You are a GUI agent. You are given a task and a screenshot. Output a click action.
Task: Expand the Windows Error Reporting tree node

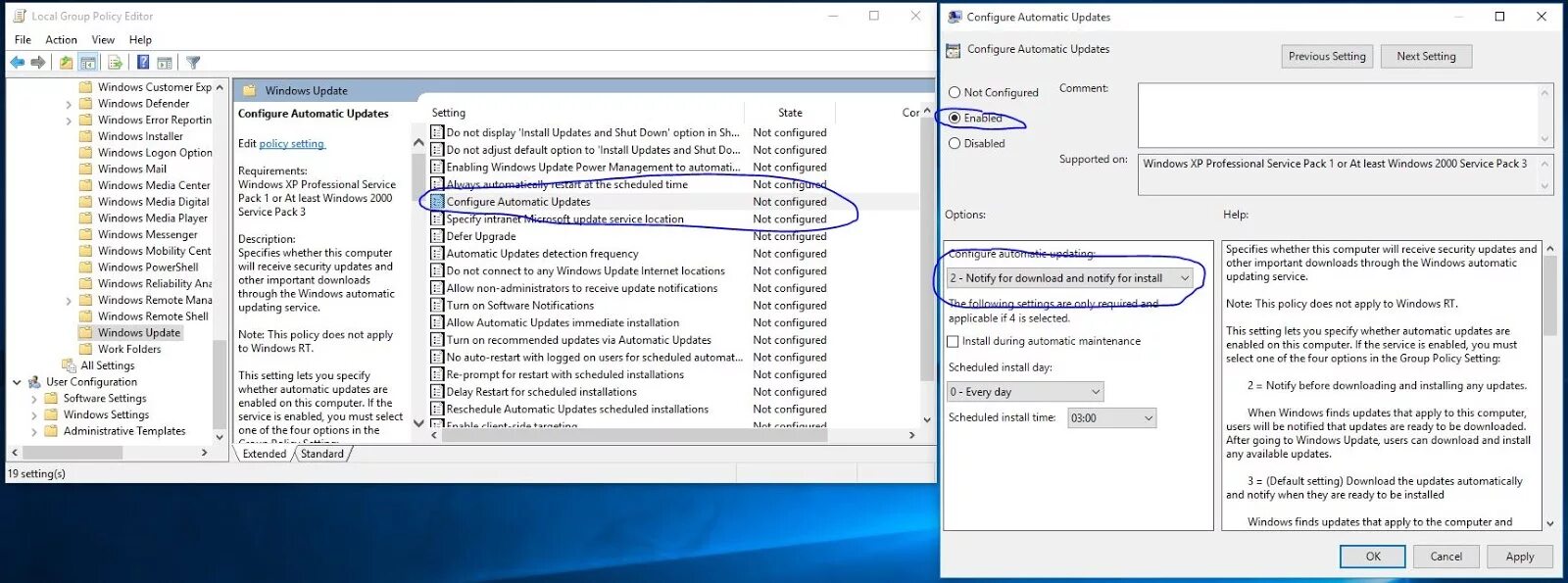coord(69,121)
